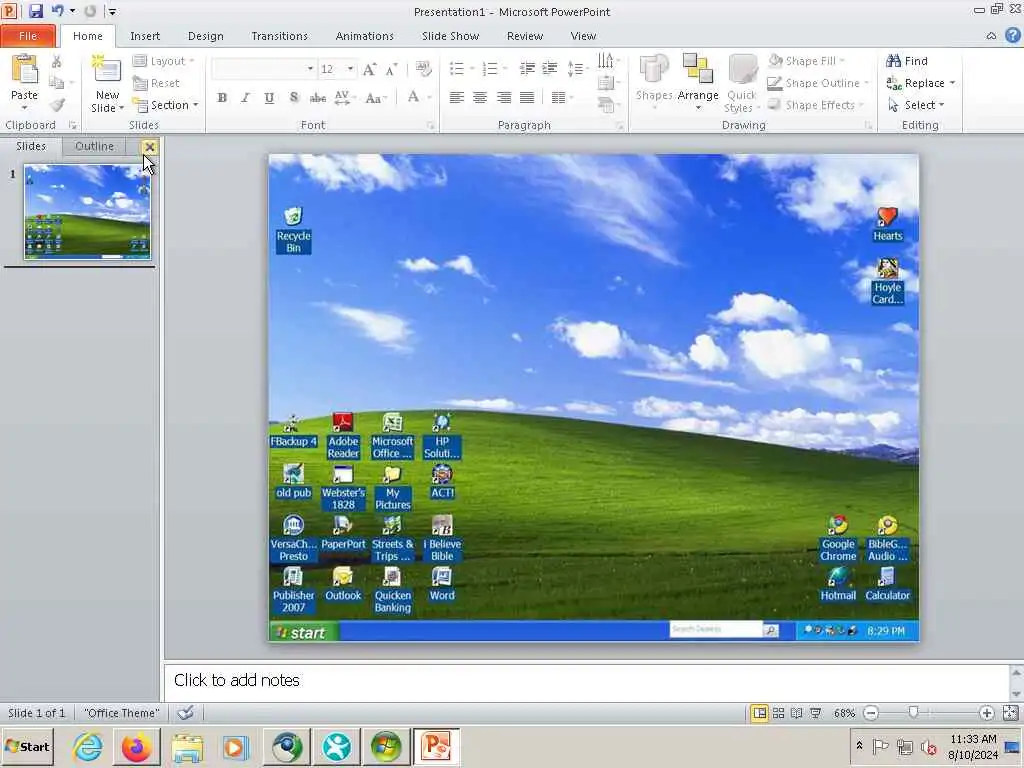This screenshot has height=768, width=1024.
Task: Close the Slides pane with X
Action: (x=150, y=147)
